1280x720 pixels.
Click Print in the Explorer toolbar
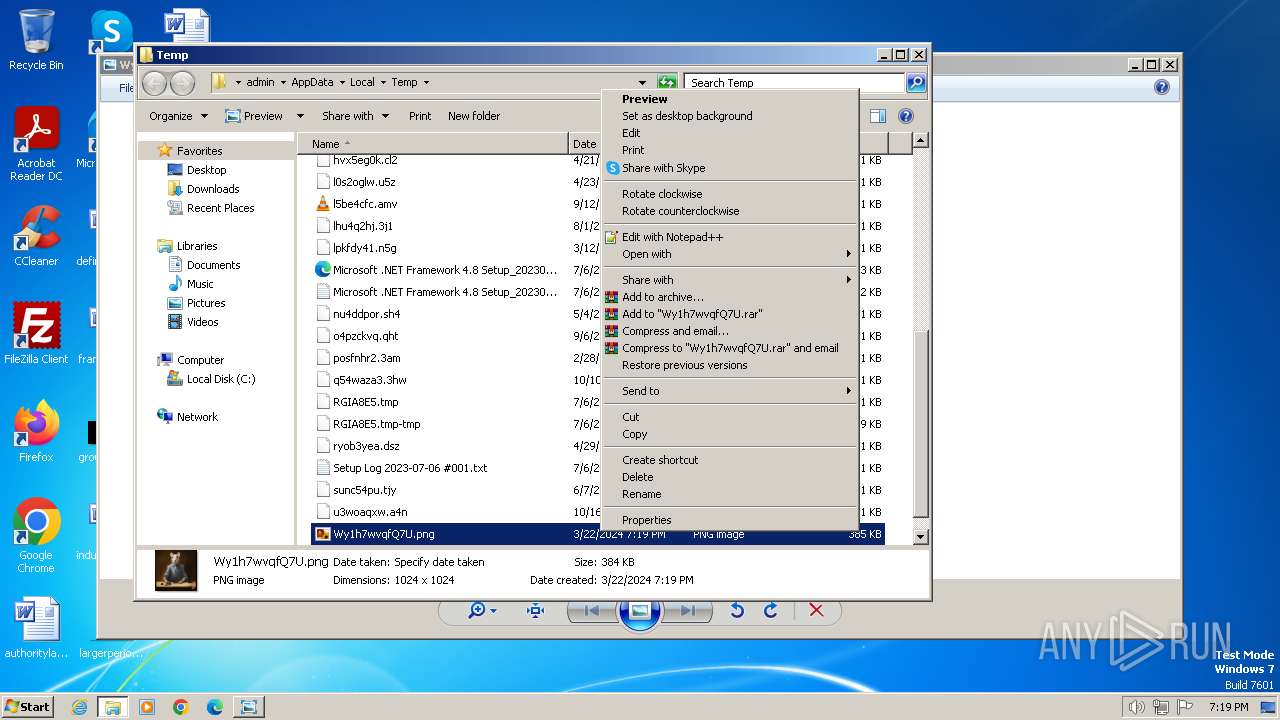click(420, 116)
